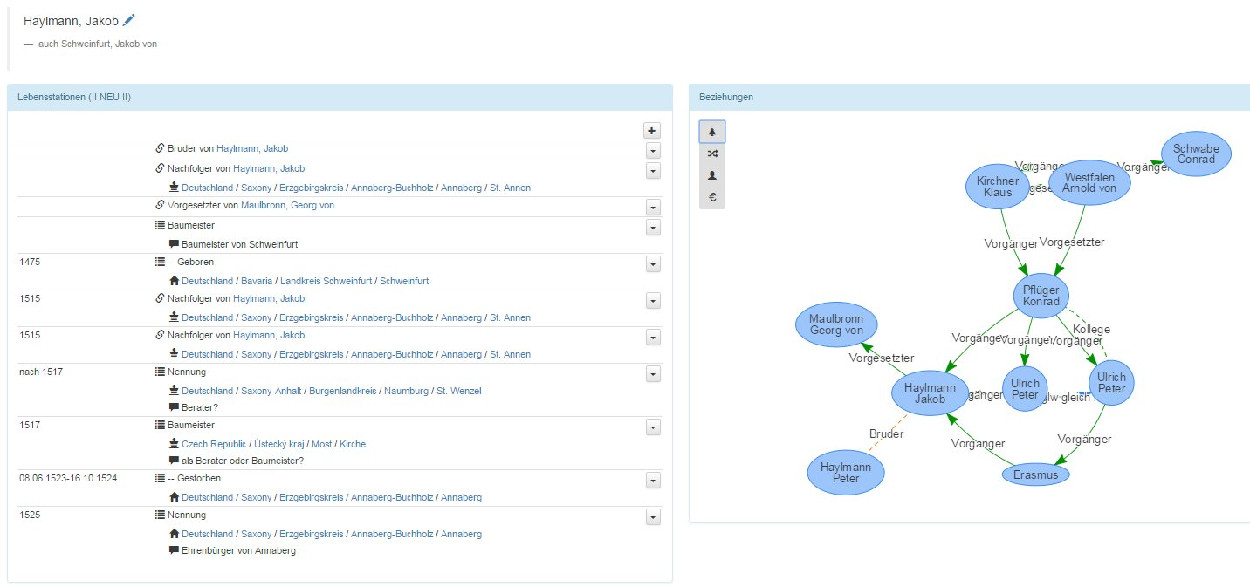Open dropdown for the 1475 Geboren row

click(652, 264)
